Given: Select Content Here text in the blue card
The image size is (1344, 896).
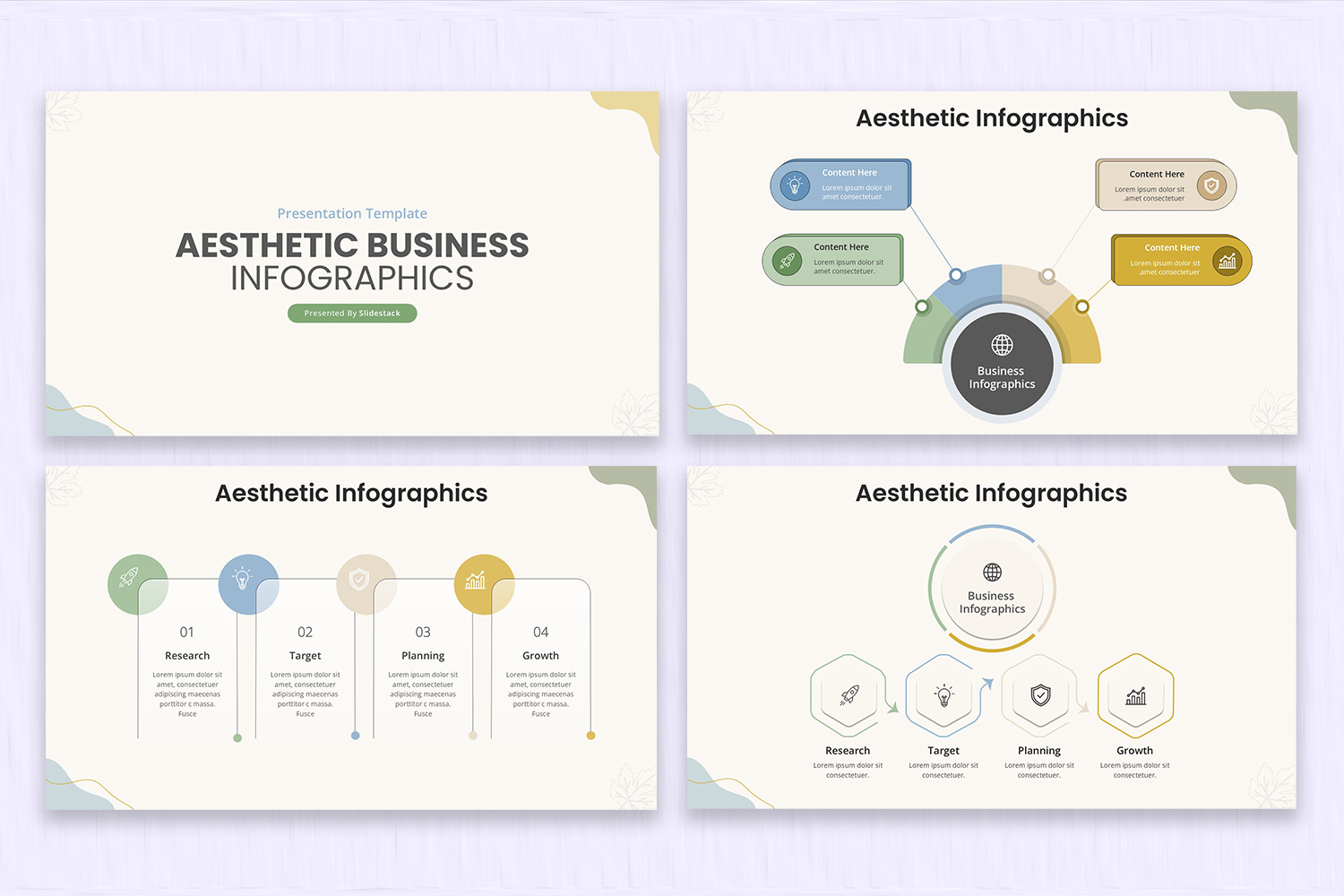Looking at the screenshot, I should [x=849, y=173].
